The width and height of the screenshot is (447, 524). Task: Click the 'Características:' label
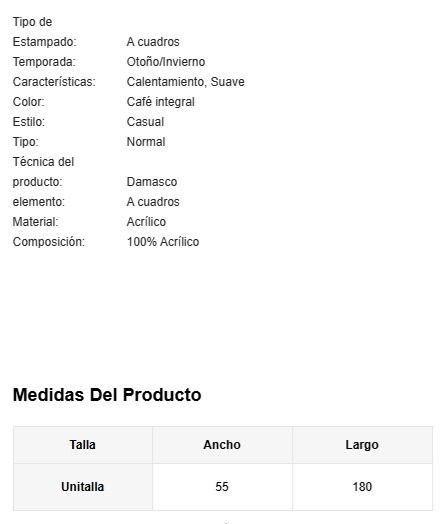point(54,82)
